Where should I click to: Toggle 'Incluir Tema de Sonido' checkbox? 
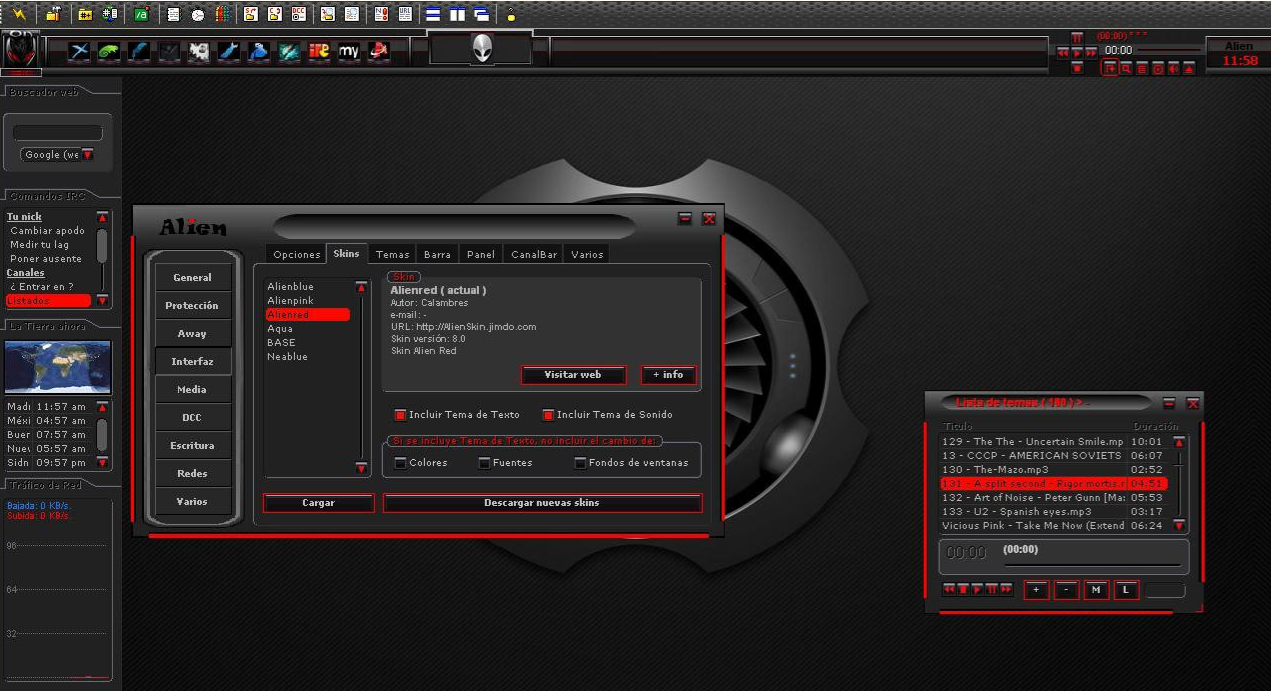[548, 415]
